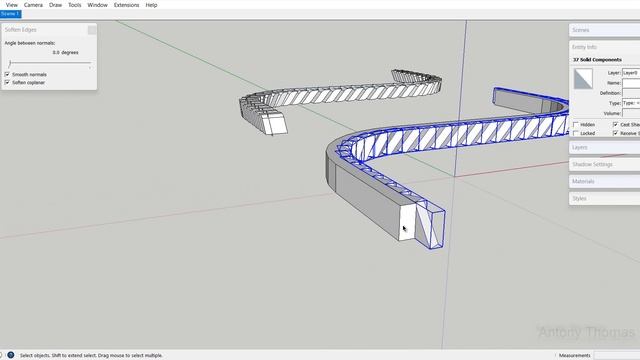
Task: Open the Tools menu
Action: pyautogui.click(x=74, y=5)
